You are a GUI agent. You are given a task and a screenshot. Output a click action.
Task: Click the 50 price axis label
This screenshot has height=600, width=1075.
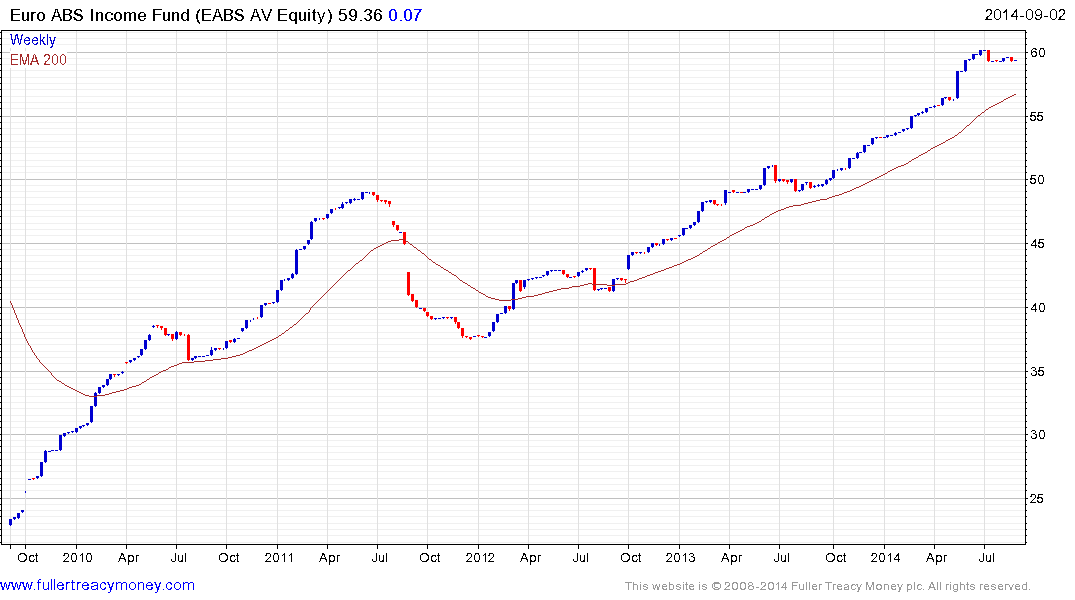(1037, 180)
